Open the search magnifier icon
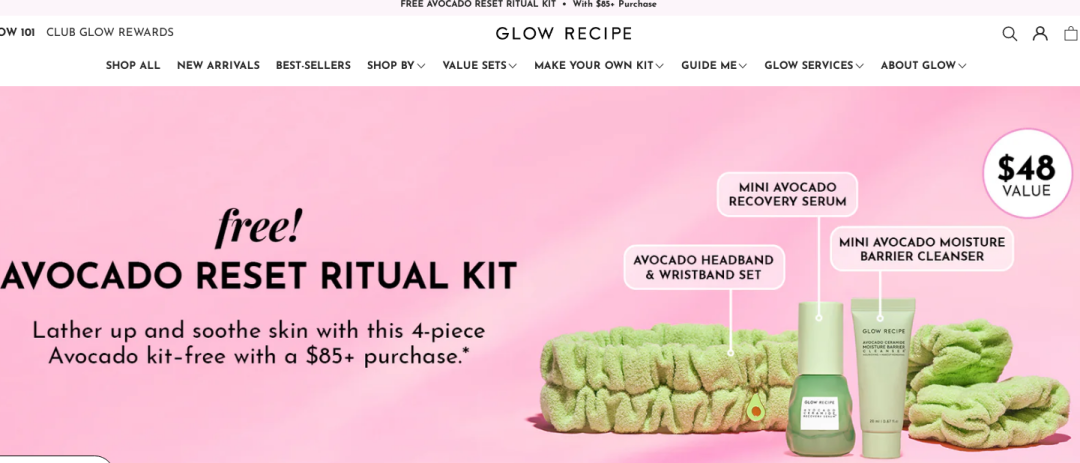This screenshot has height=463, width=1080. [x=1009, y=34]
